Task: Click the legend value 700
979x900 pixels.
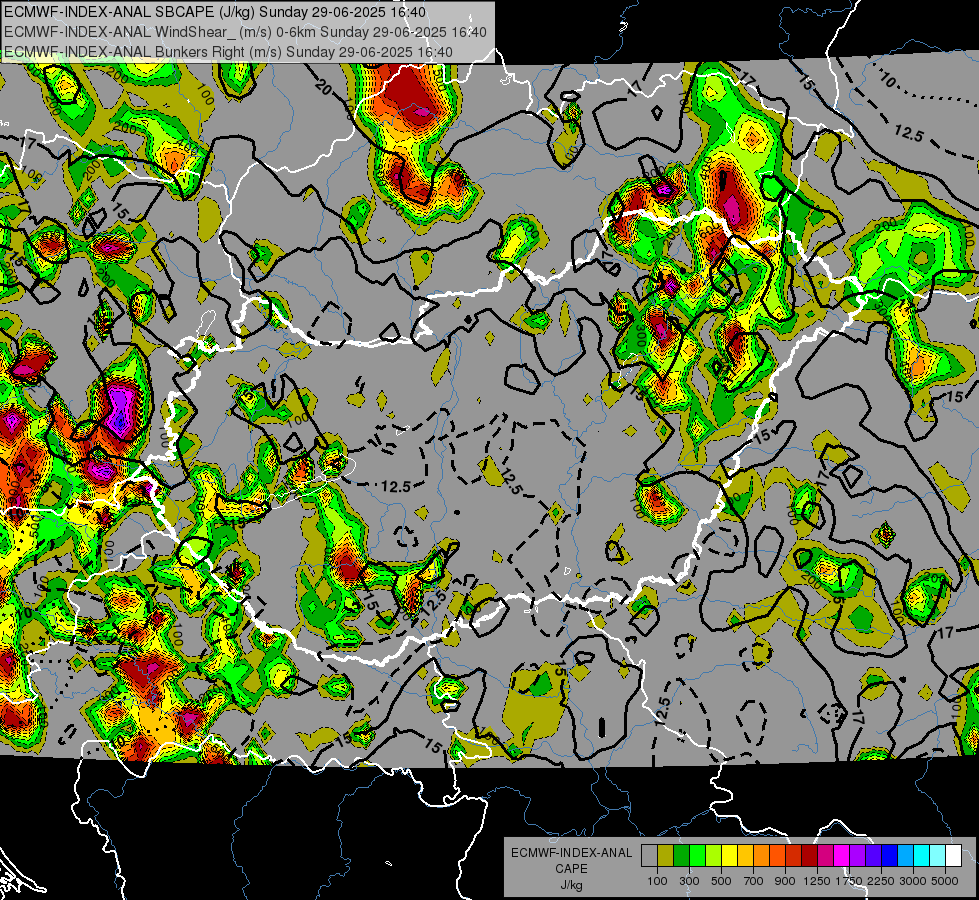Action: tap(754, 881)
